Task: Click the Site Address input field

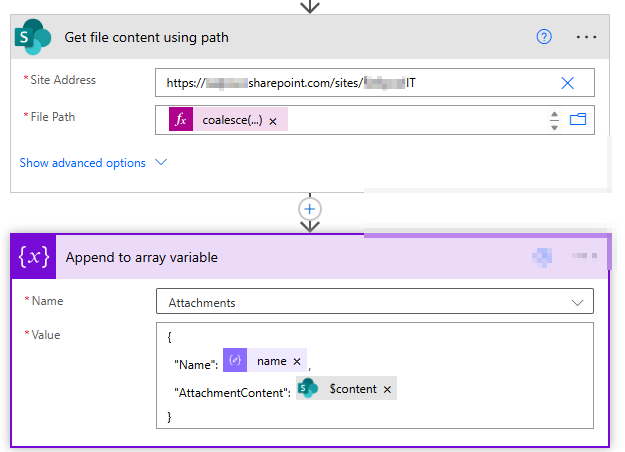Action: coord(360,82)
